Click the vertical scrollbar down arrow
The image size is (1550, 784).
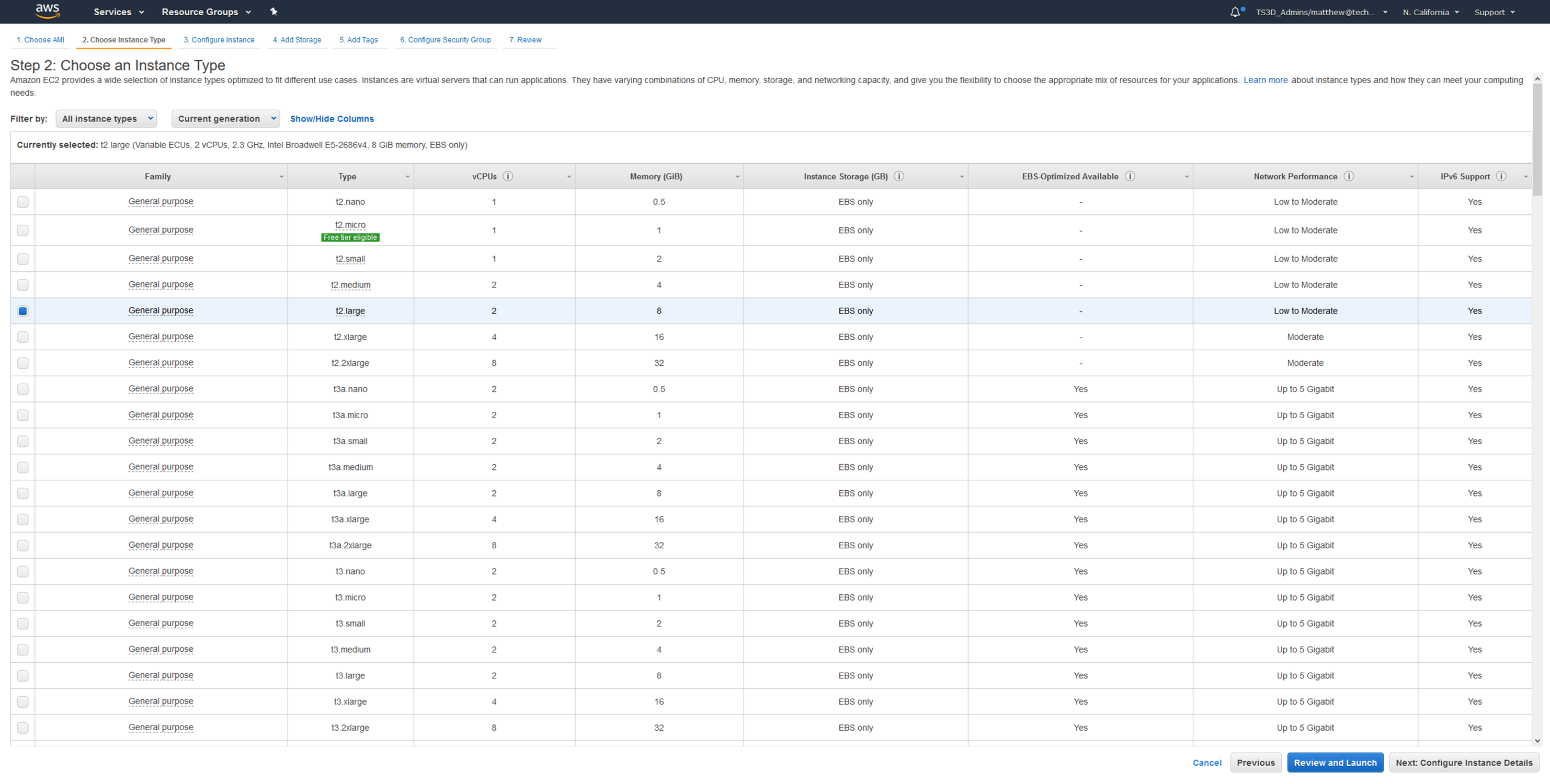click(1537, 741)
